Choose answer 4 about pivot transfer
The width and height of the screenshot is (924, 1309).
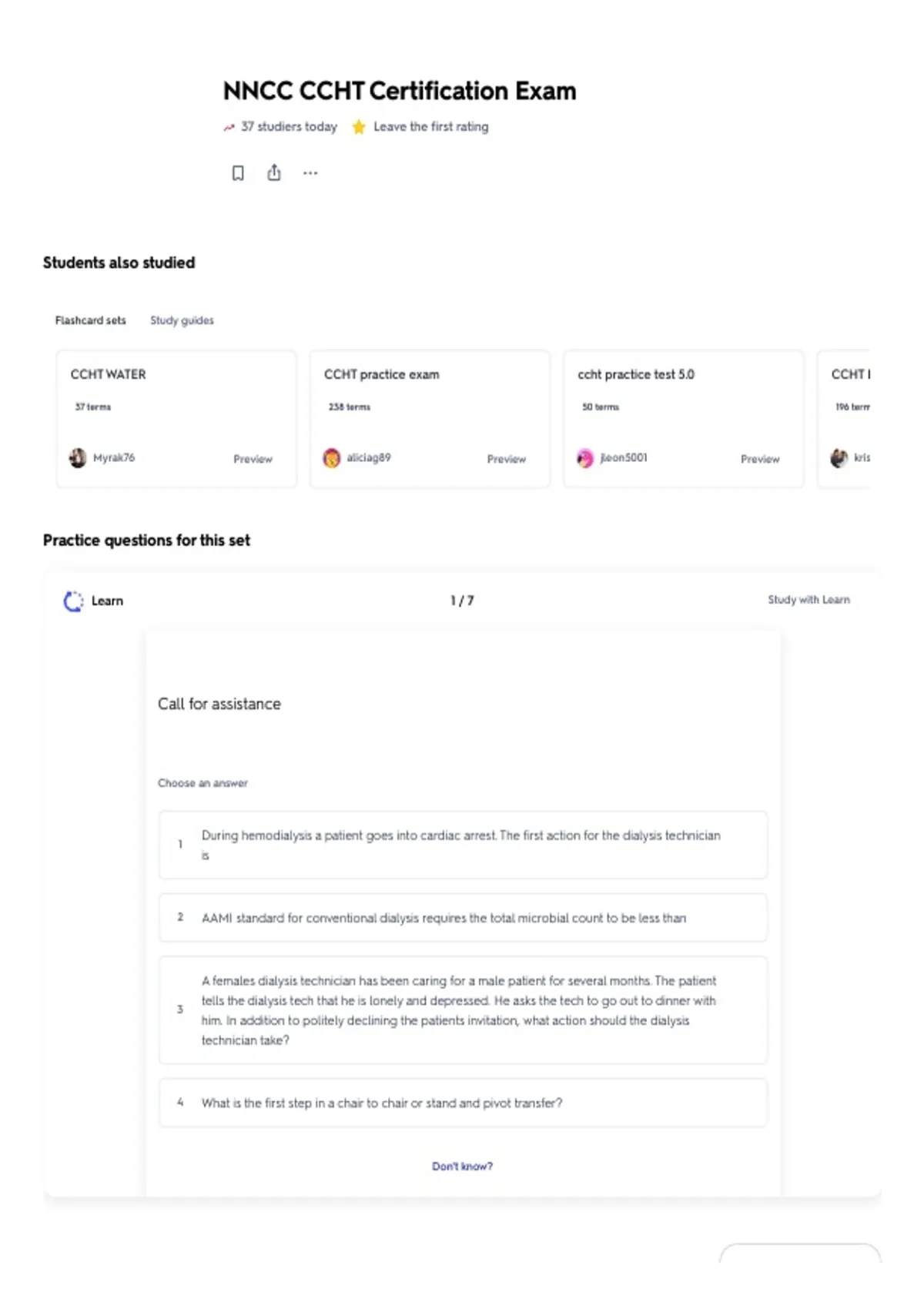[463, 1103]
